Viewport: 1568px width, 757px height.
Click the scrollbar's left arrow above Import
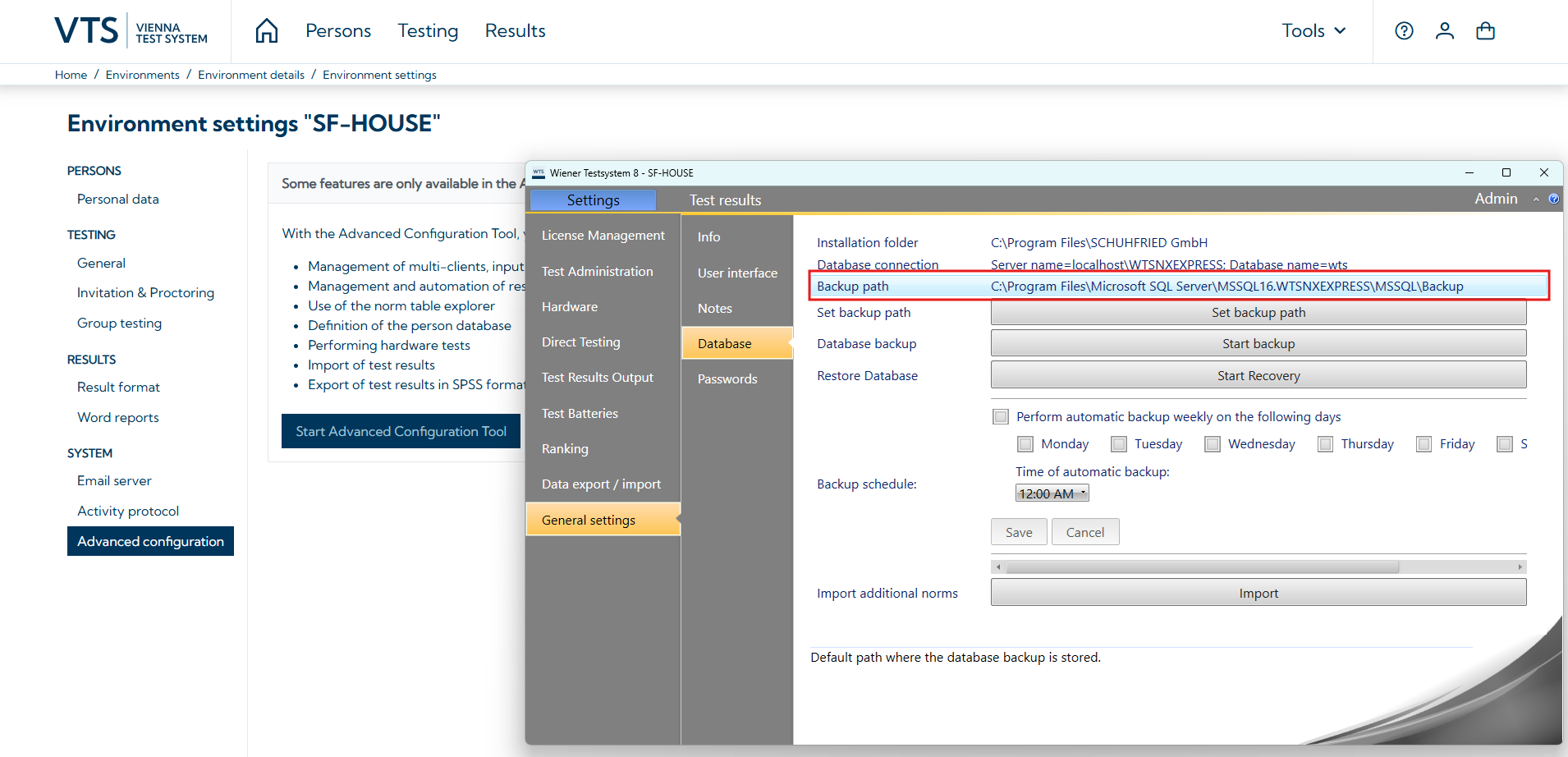[x=998, y=567]
